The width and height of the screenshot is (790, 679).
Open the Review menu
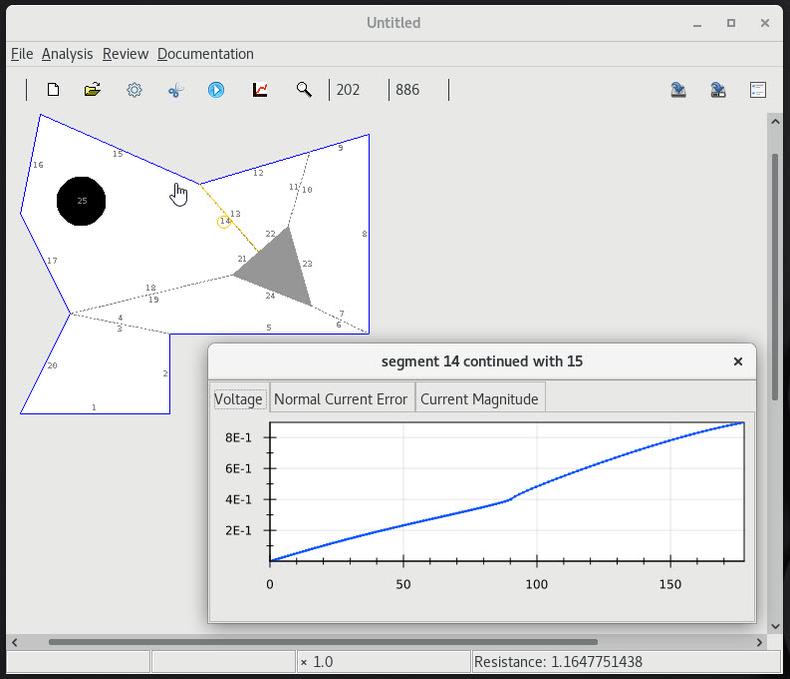(x=125, y=54)
